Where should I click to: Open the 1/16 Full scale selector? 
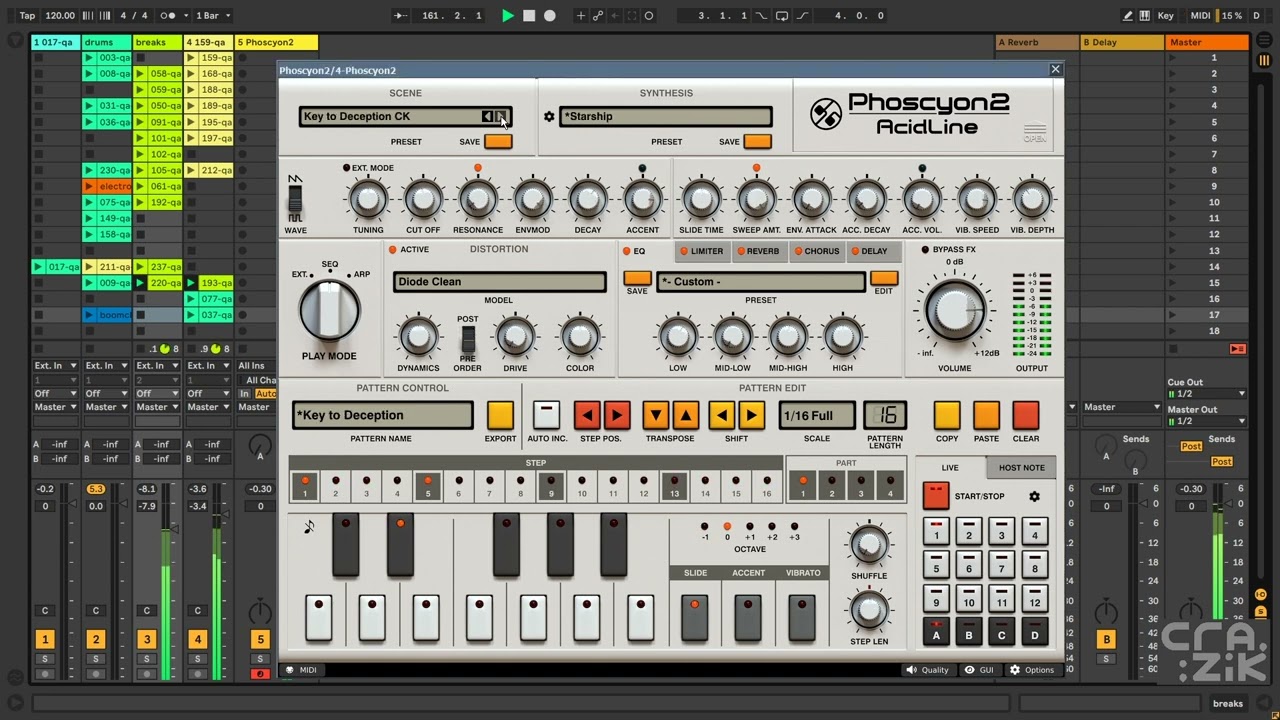pyautogui.click(x=817, y=415)
